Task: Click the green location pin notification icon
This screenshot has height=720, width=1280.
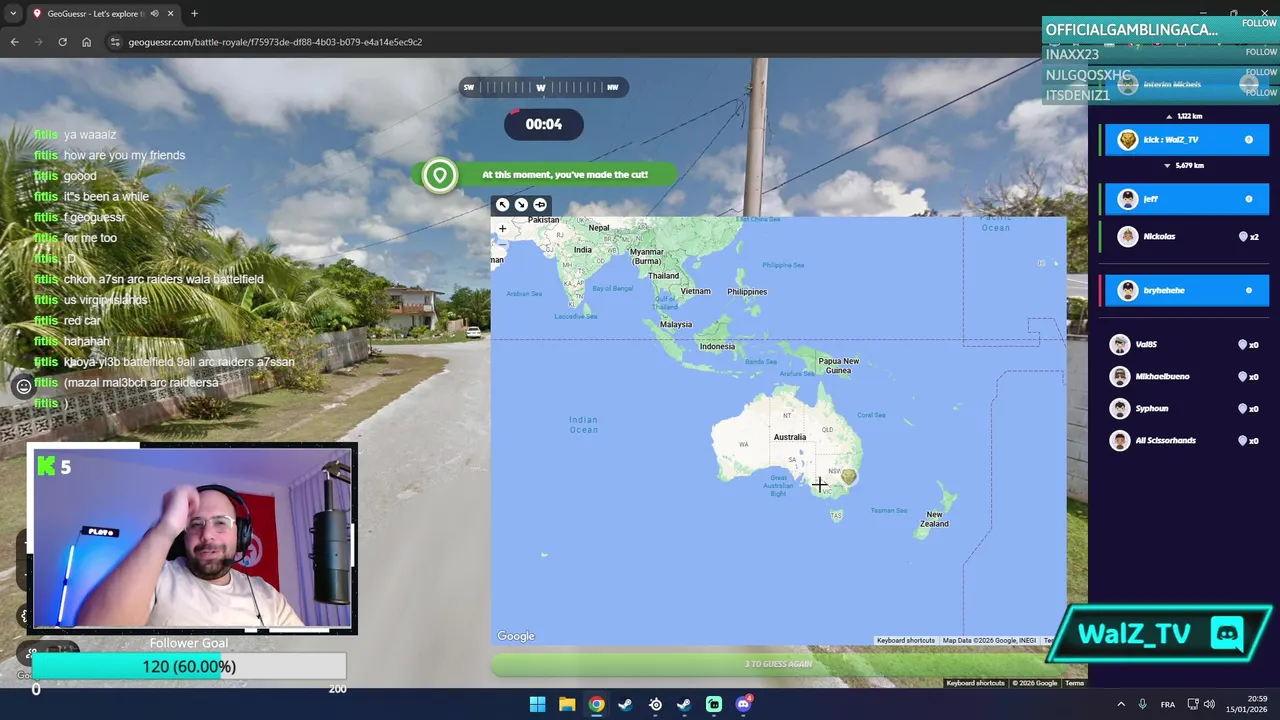Action: pyautogui.click(x=439, y=176)
